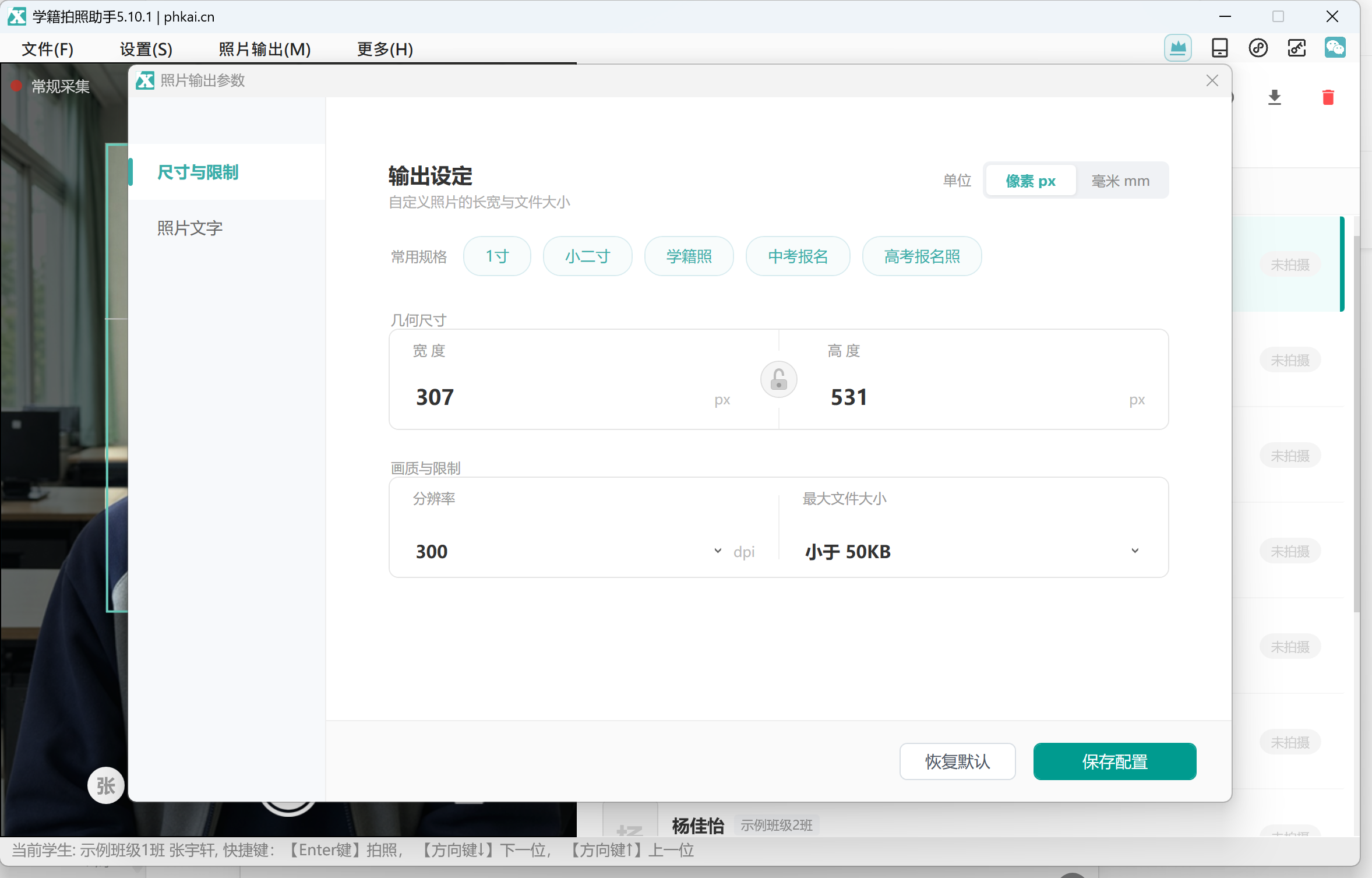The height and width of the screenshot is (878, 1372).
Task: Open the 设置(S) menu
Action: click(x=146, y=49)
